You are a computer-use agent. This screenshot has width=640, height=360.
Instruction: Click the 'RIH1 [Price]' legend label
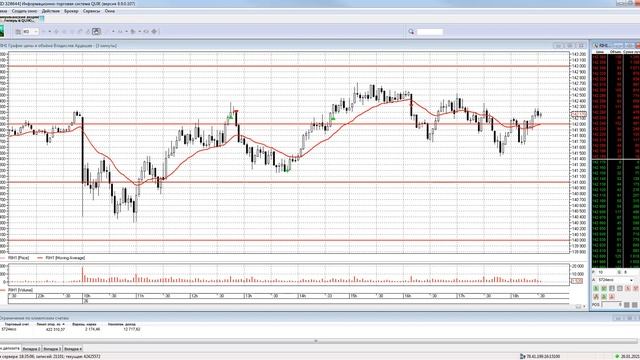20,258
